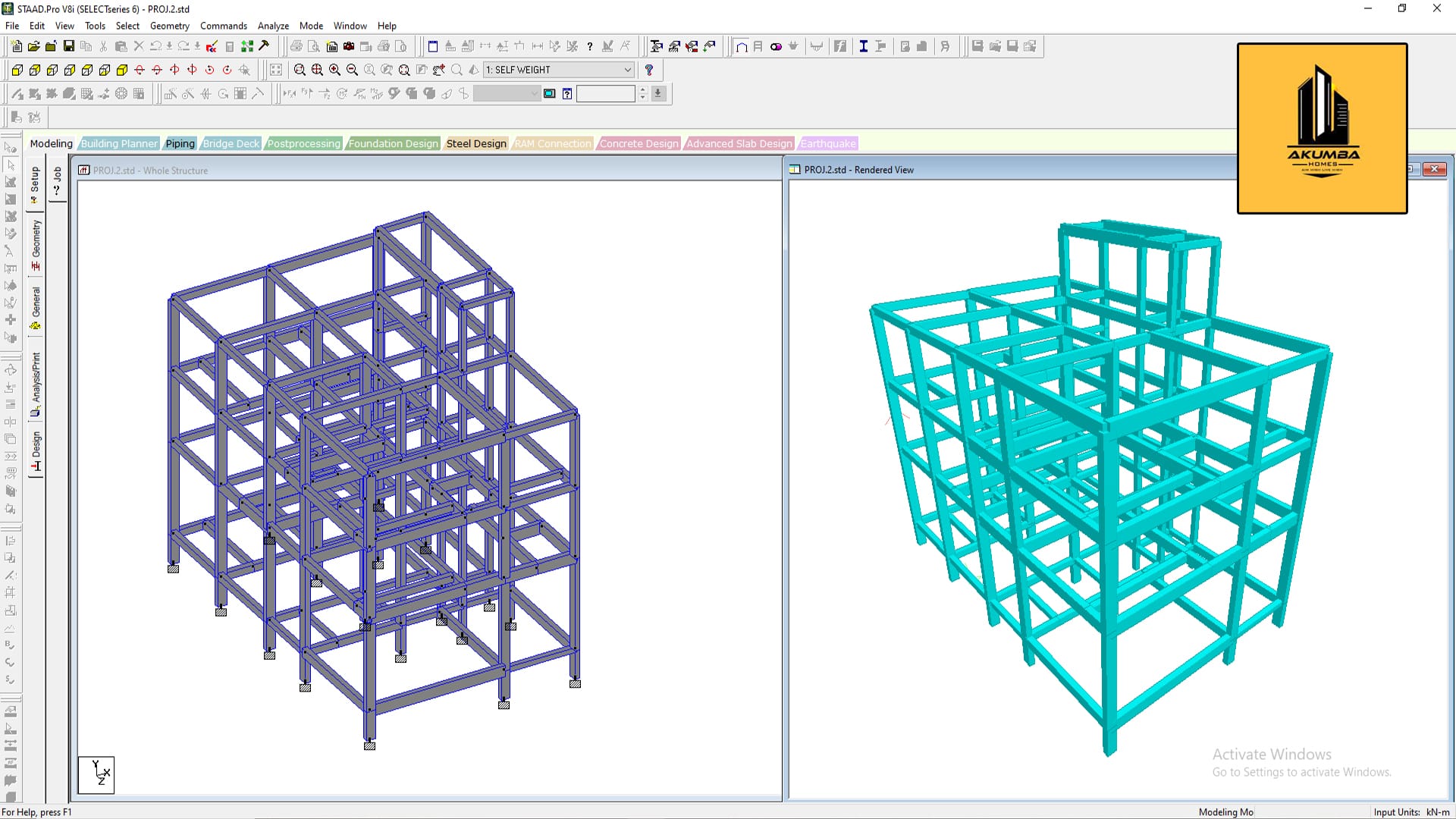This screenshot has height=819, width=1456.
Task: Click the black question mark toolbar icon
Action: [589, 46]
